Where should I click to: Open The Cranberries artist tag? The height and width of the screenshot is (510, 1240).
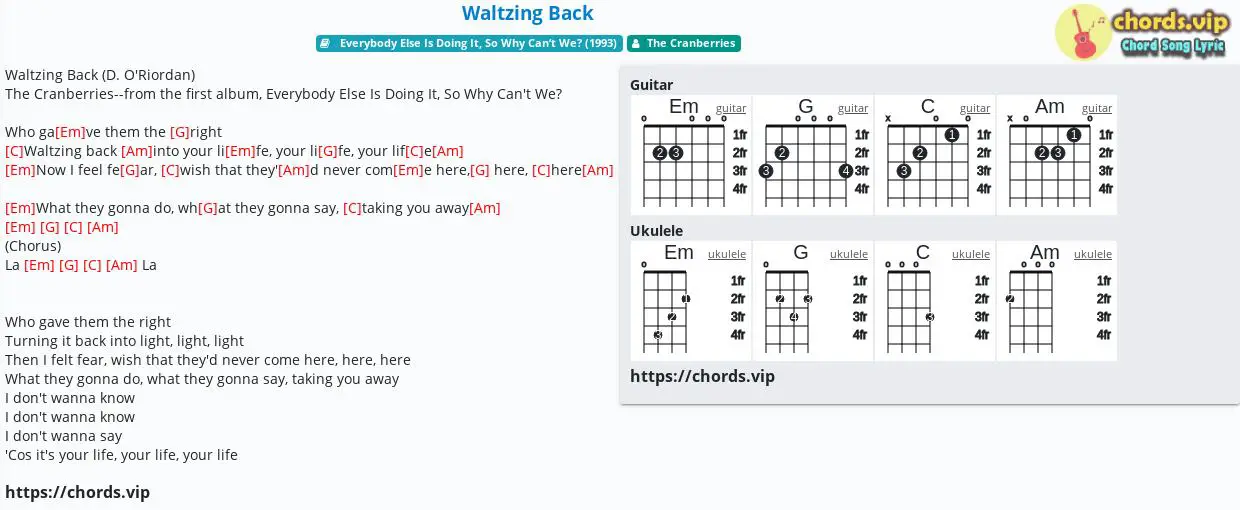pos(684,43)
